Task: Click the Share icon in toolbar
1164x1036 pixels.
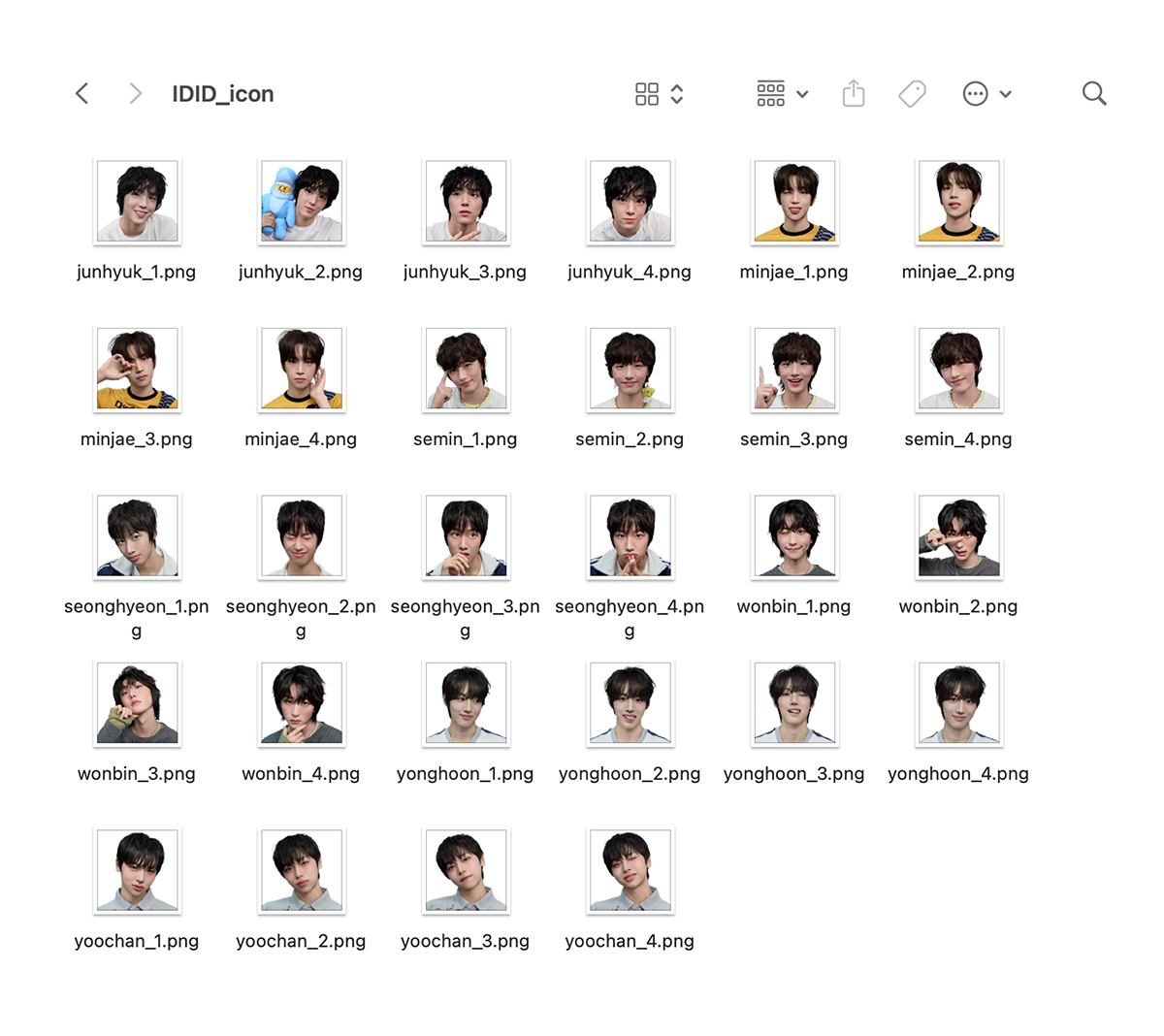Action: click(x=854, y=94)
